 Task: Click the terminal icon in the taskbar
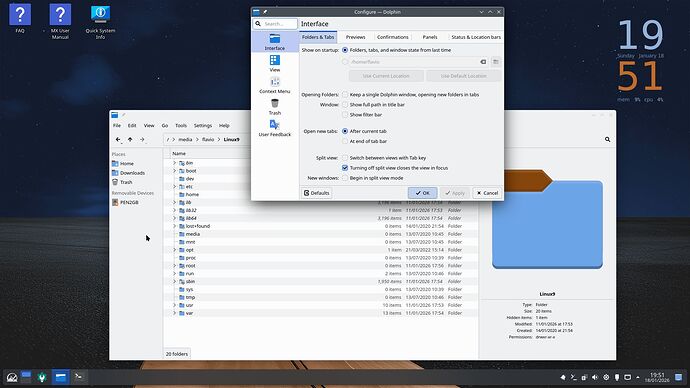(79, 377)
